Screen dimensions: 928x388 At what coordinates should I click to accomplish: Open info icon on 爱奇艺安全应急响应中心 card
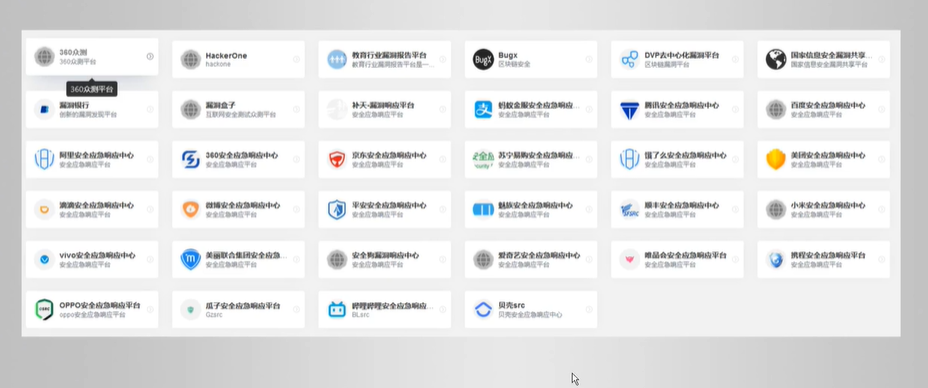tap(589, 259)
